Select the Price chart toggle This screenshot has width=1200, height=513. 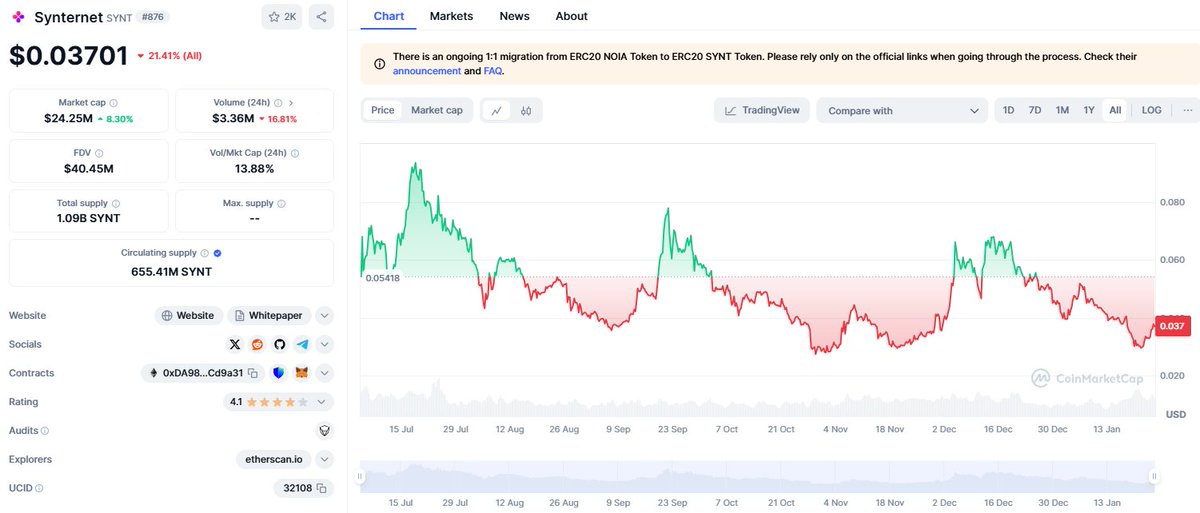[383, 110]
